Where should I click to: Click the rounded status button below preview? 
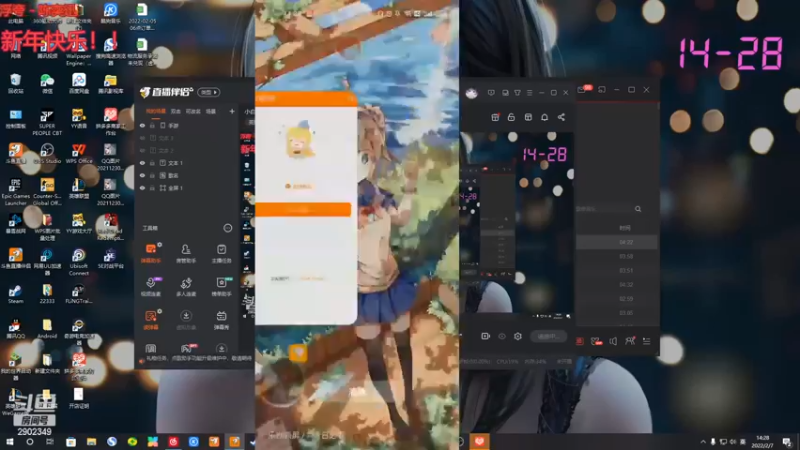548,336
